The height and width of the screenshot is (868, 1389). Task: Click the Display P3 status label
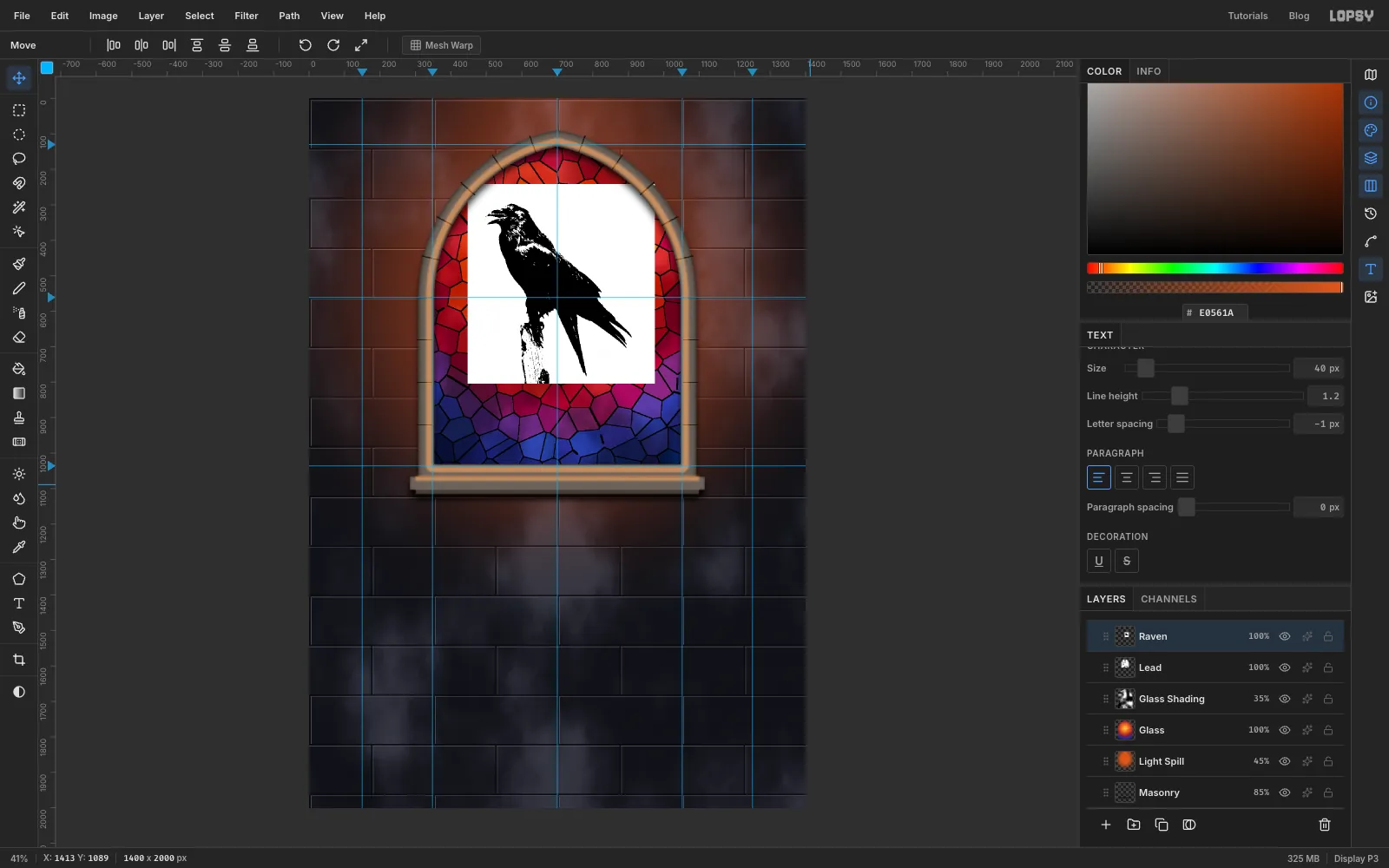(1356, 858)
